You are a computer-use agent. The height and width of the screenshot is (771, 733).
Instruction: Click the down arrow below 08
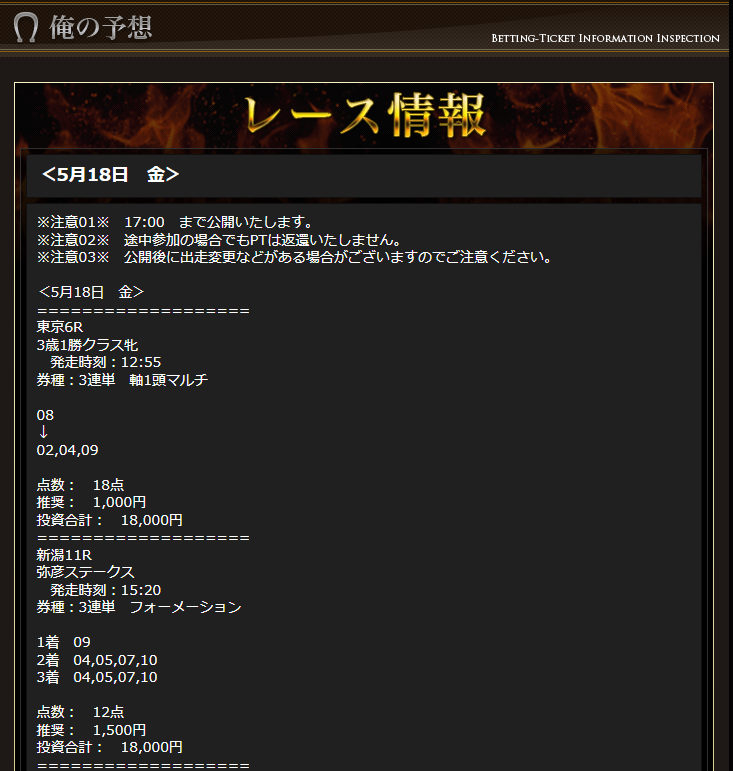click(x=43, y=432)
